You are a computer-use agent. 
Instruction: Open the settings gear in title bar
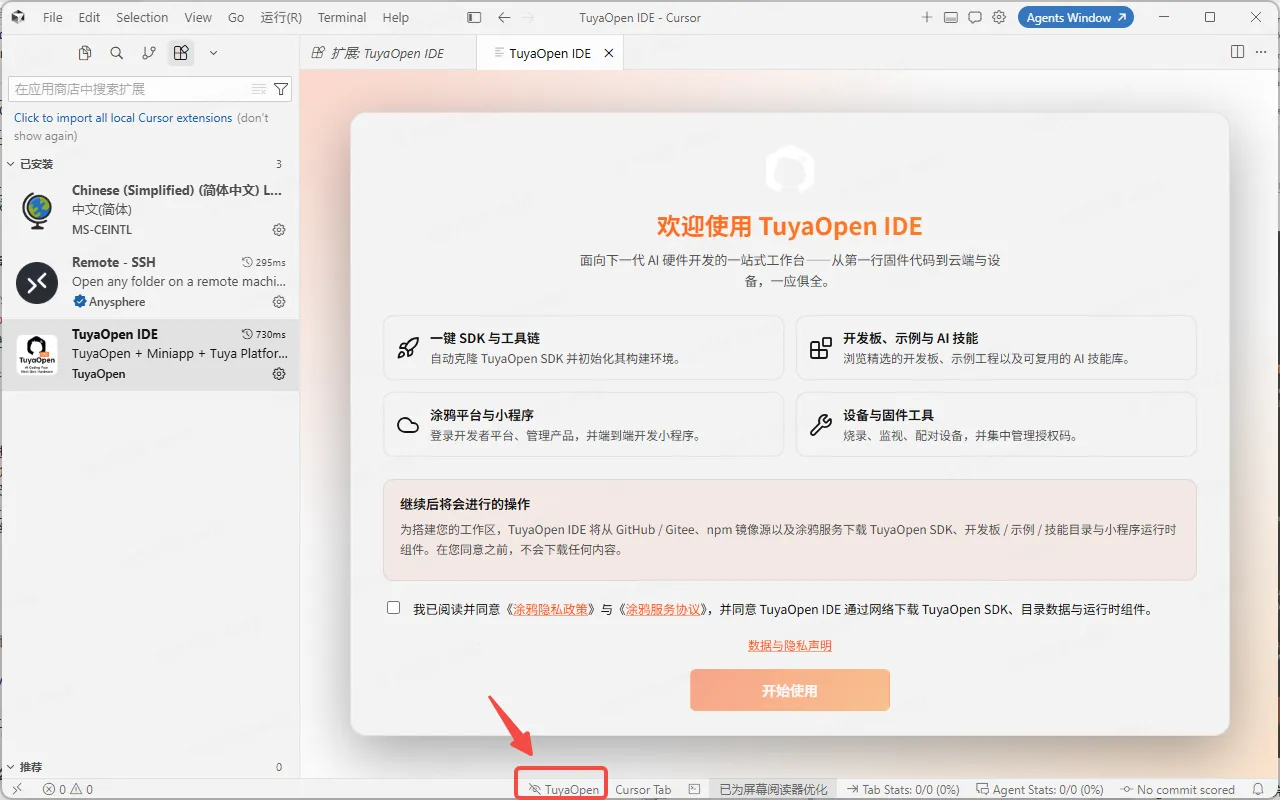[999, 17]
